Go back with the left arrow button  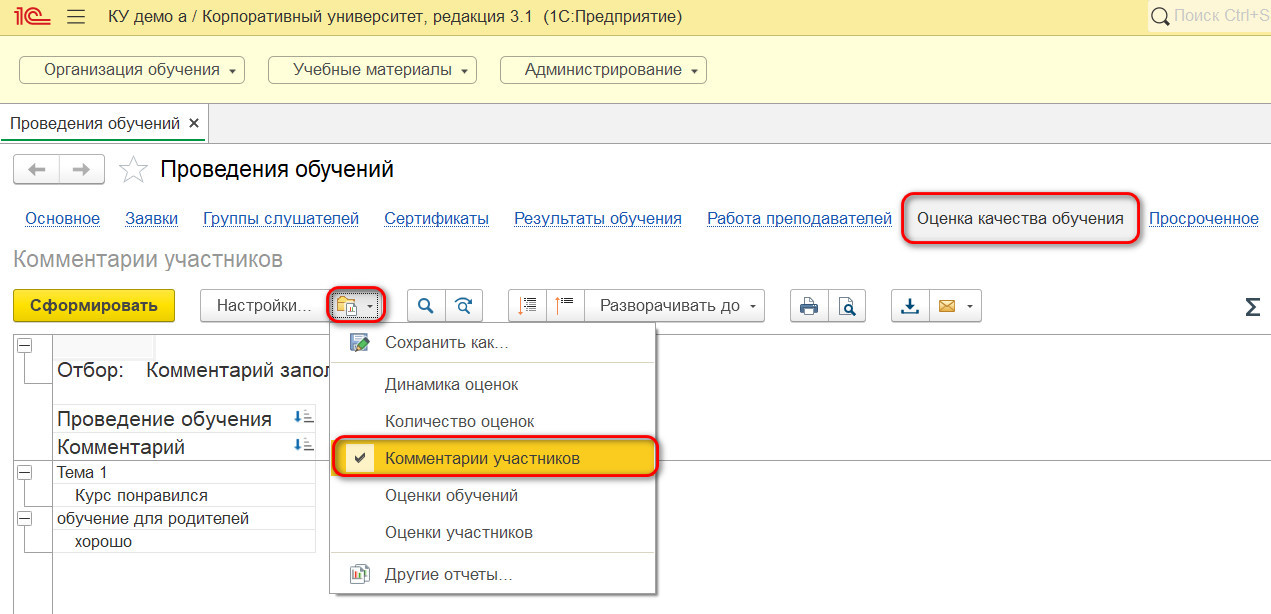coord(37,170)
